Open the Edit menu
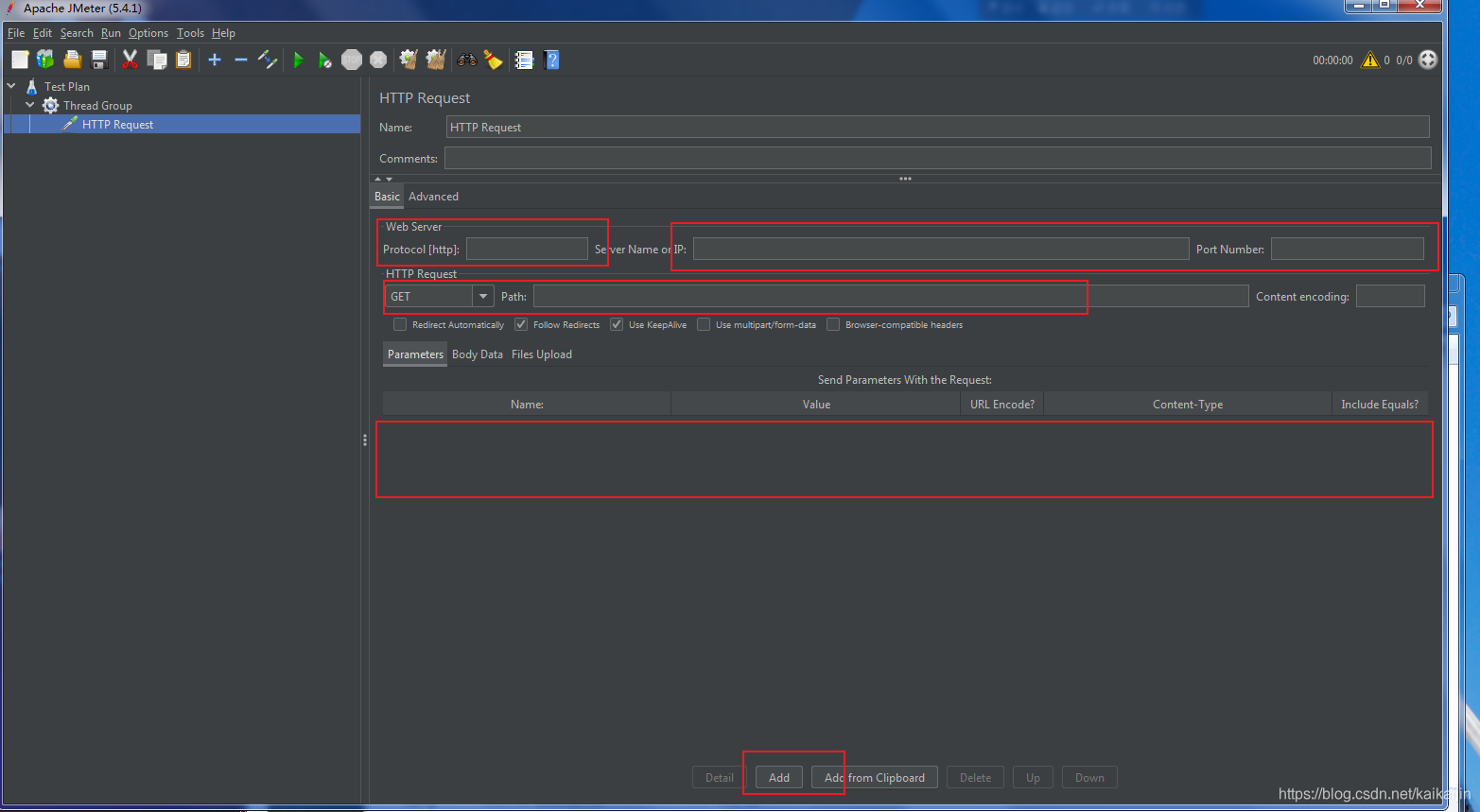The width and height of the screenshot is (1480, 812). pyautogui.click(x=43, y=33)
